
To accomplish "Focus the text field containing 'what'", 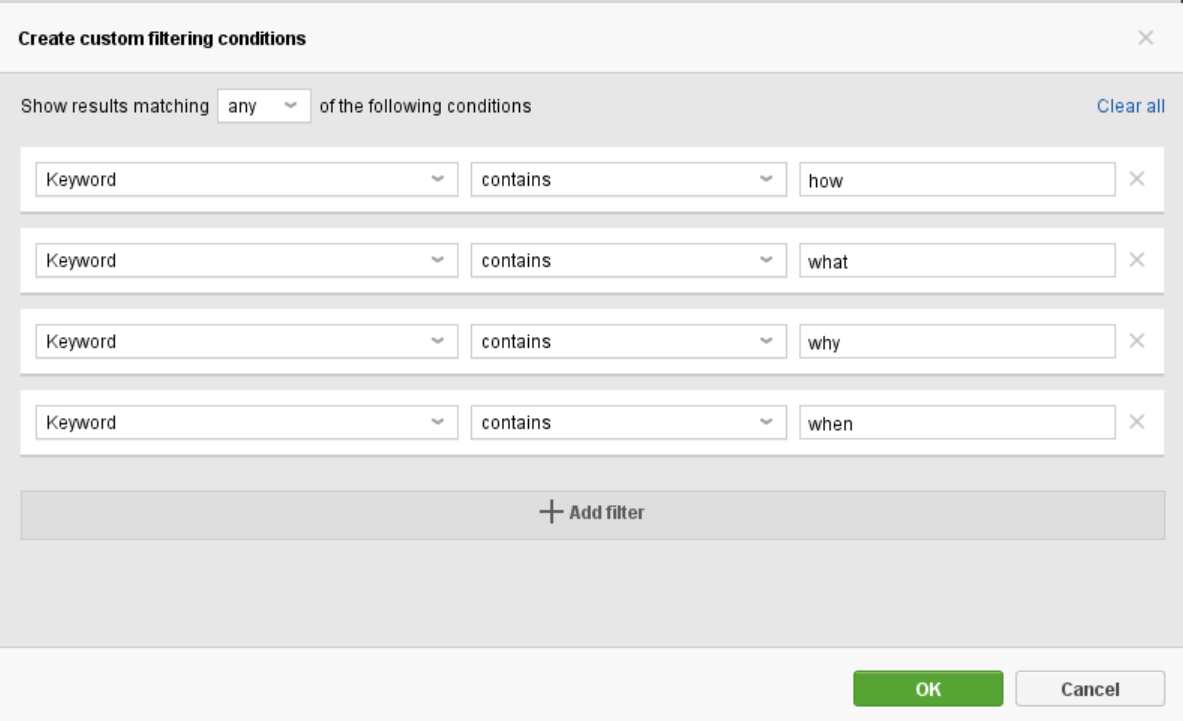I will (x=957, y=260).
